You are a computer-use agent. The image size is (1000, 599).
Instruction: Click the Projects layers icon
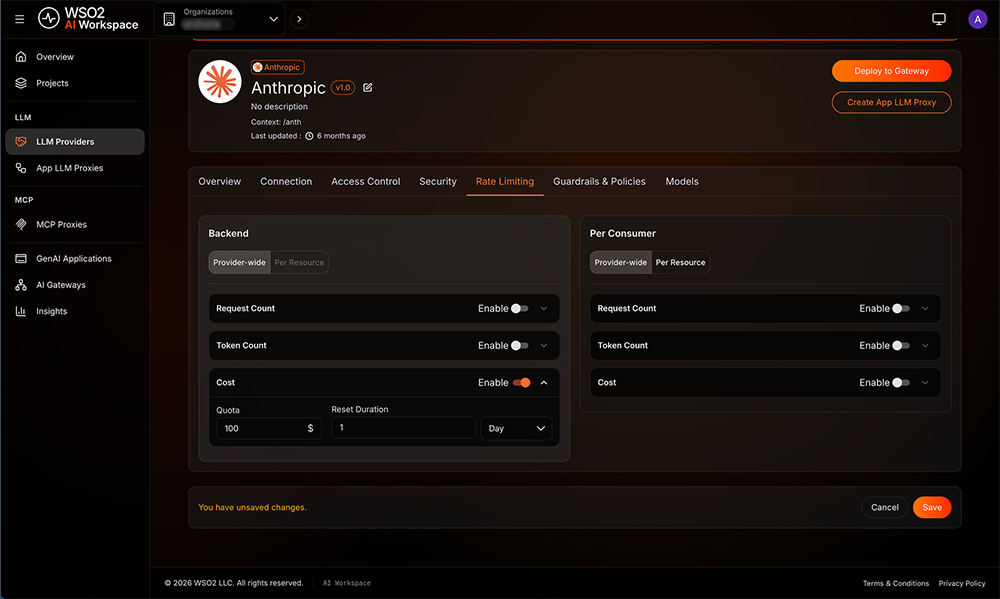[x=21, y=83]
